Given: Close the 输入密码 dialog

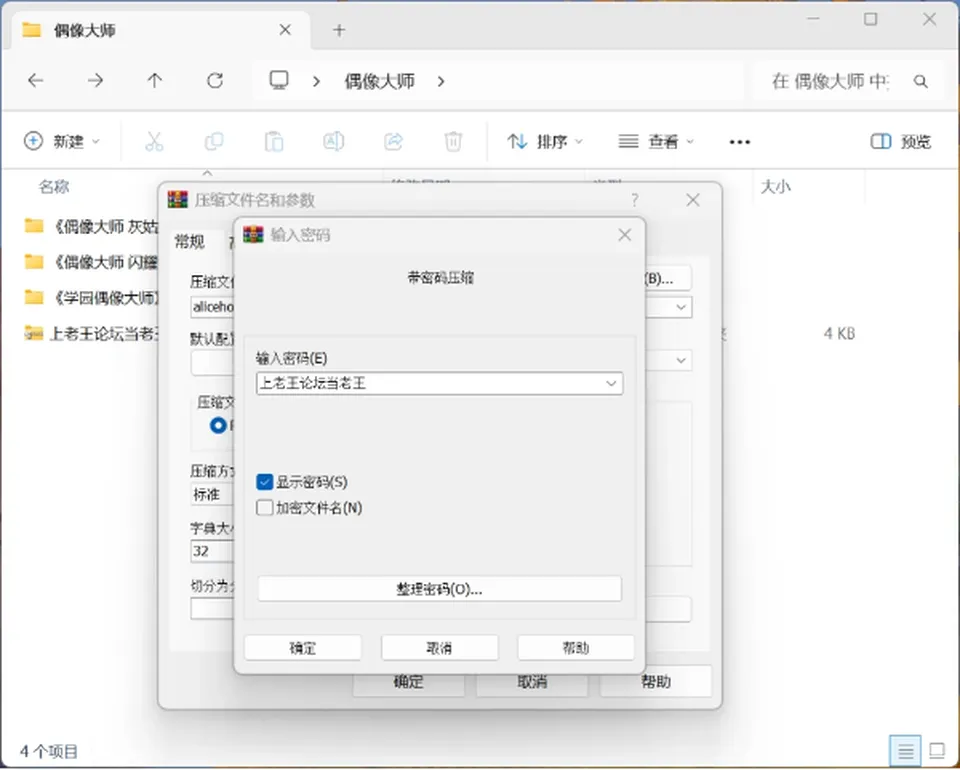Looking at the screenshot, I should point(624,235).
